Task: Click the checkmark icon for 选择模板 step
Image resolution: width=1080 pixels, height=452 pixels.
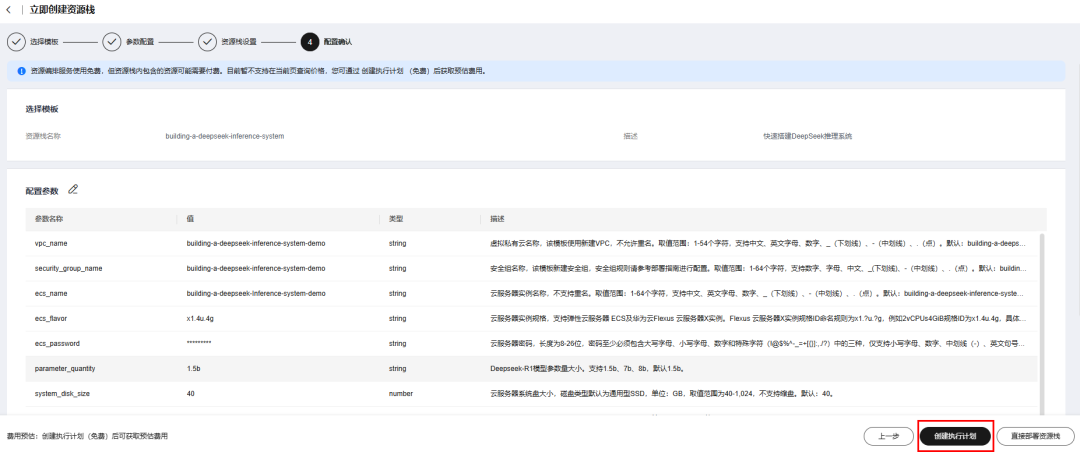Action: coord(16,42)
